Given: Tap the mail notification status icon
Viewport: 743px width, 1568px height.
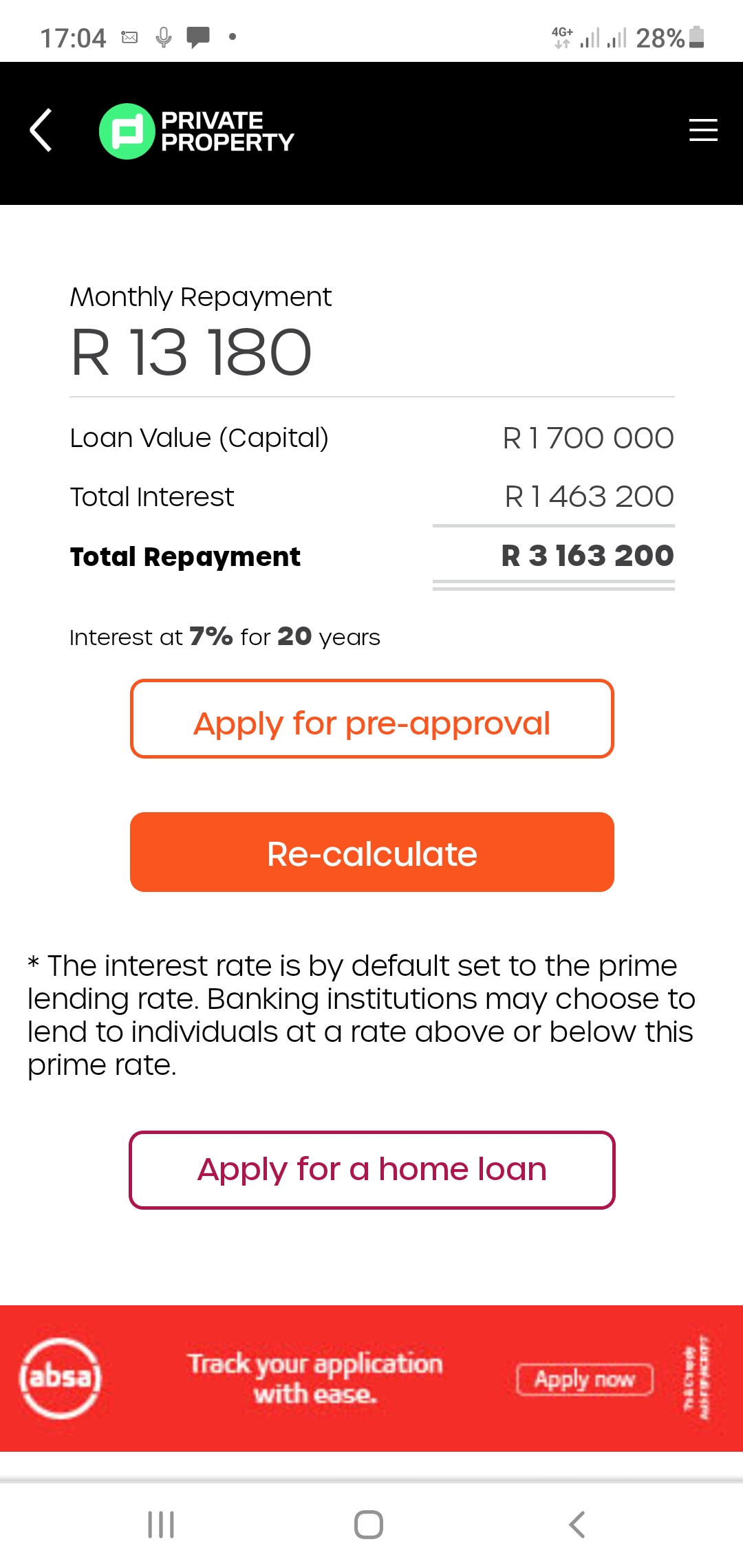Looking at the screenshot, I should click(129, 37).
